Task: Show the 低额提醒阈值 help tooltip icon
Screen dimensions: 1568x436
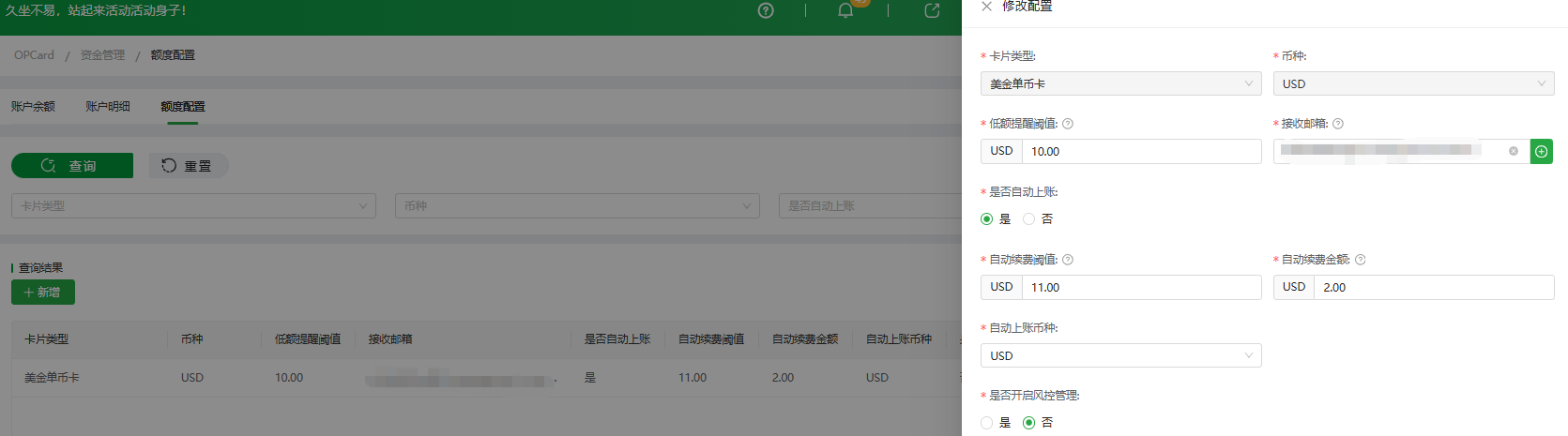Action: pyautogui.click(x=1068, y=124)
